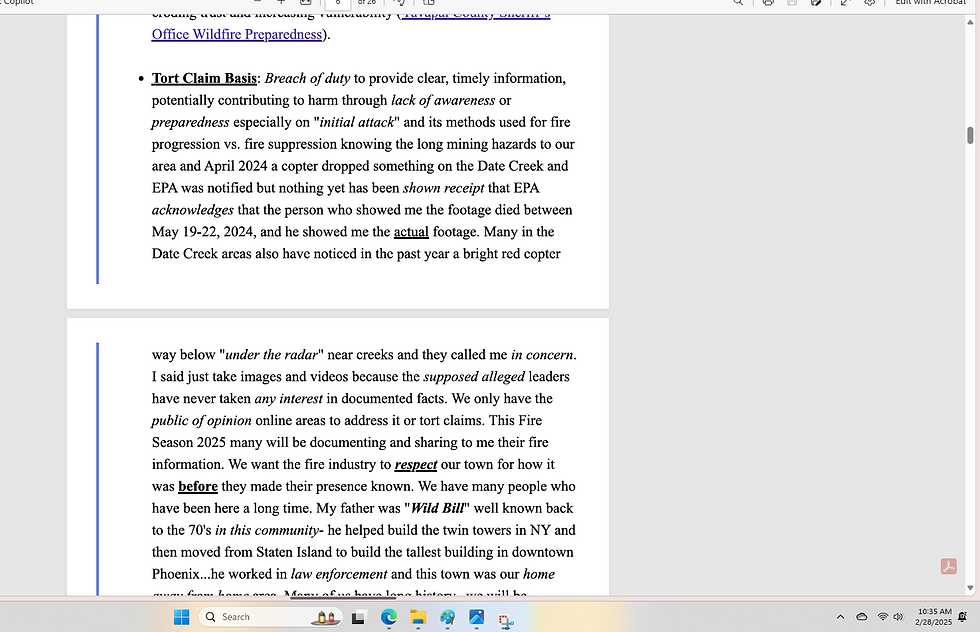This screenshot has width=980, height=632.
Task: Click the italic phrase "in this community"
Action: click(x=267, y=530)
